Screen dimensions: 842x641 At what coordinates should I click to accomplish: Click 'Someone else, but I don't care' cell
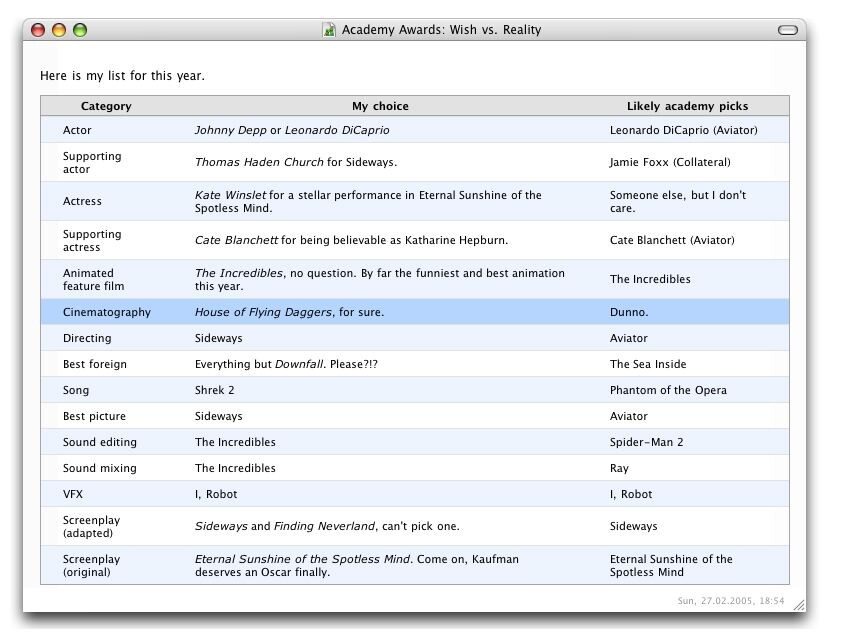tap(678, 201)
